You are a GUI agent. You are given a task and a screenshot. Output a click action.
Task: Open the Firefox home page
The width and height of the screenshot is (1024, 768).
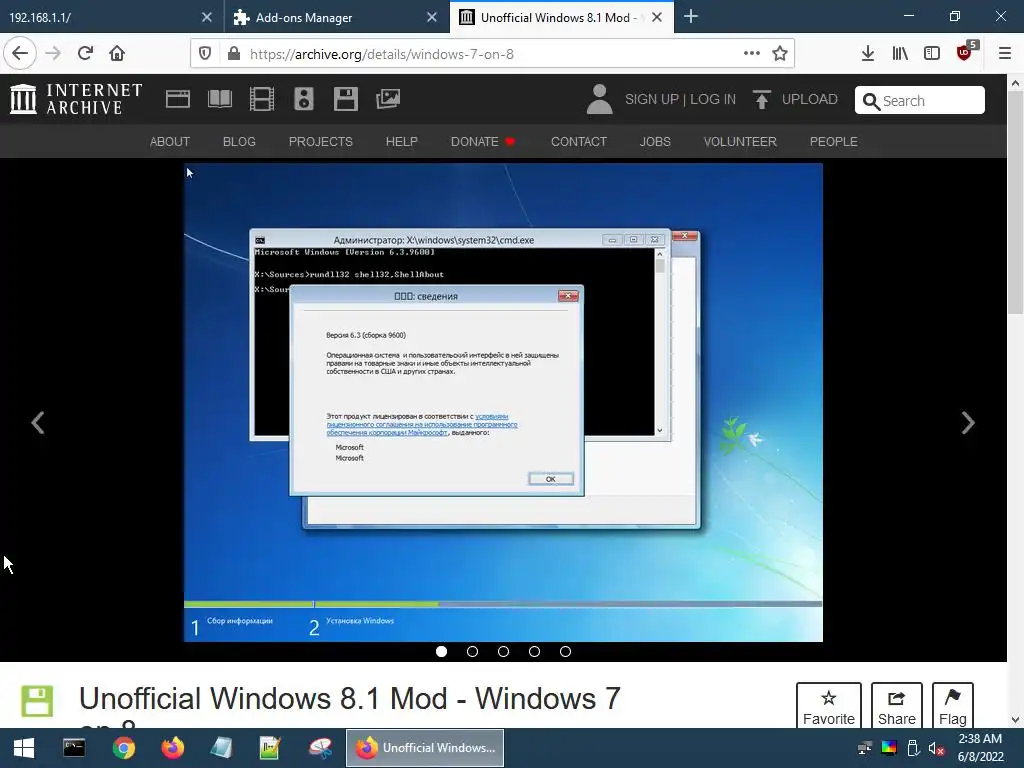tap(117, 54)
